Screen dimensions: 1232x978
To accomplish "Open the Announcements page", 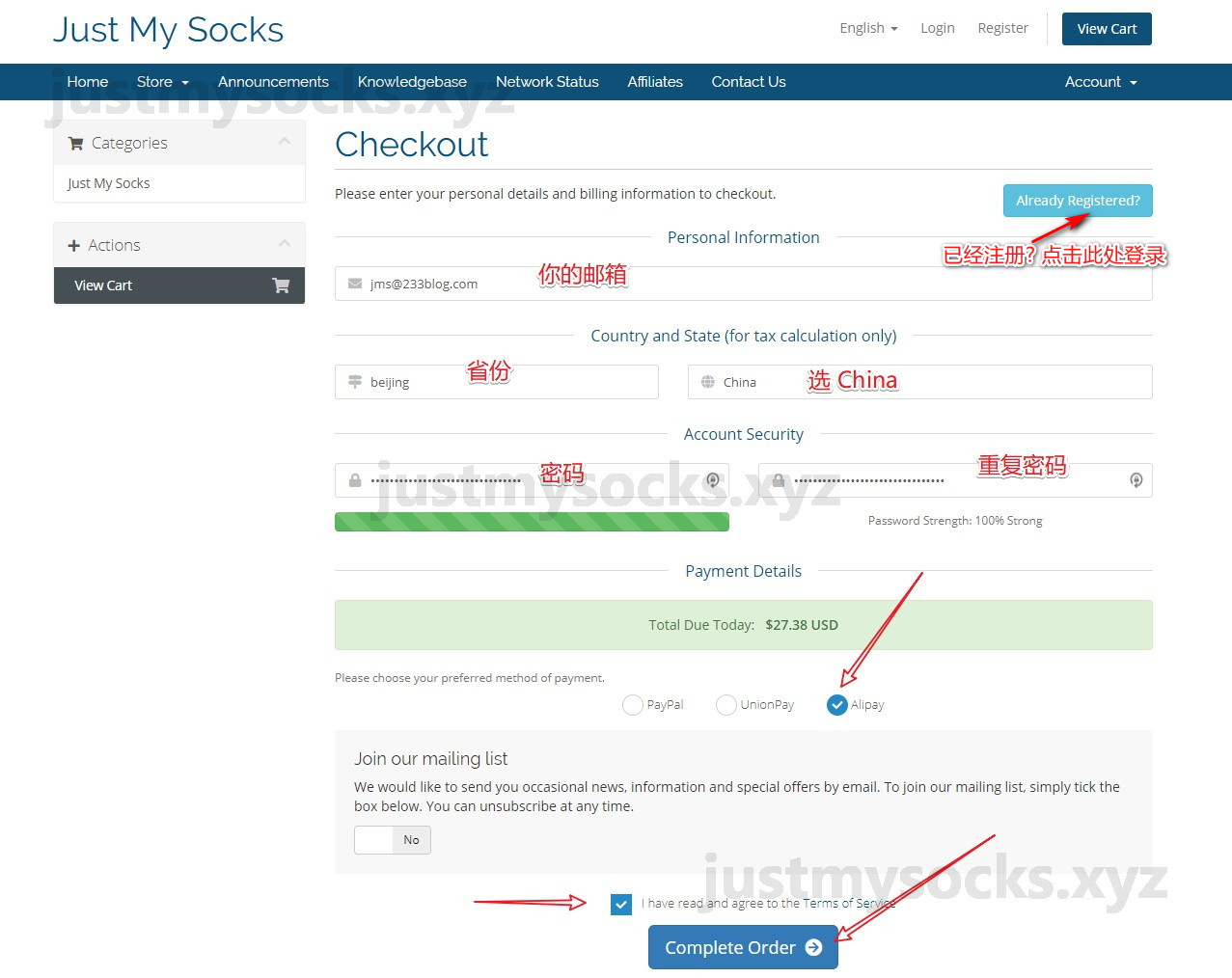I will [273, 82].
